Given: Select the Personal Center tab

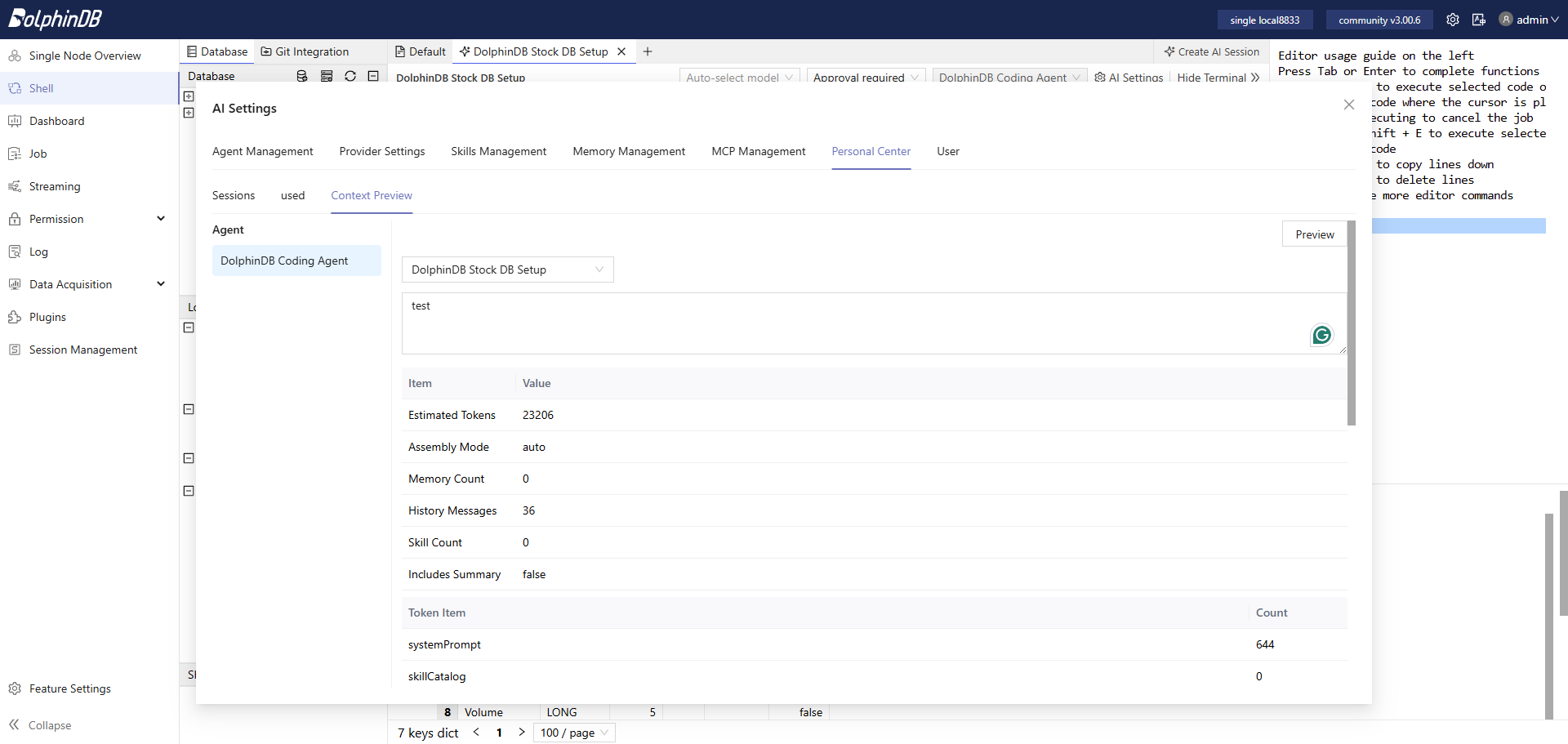Looking at the screenshot, I should click(x=871, y=151).
